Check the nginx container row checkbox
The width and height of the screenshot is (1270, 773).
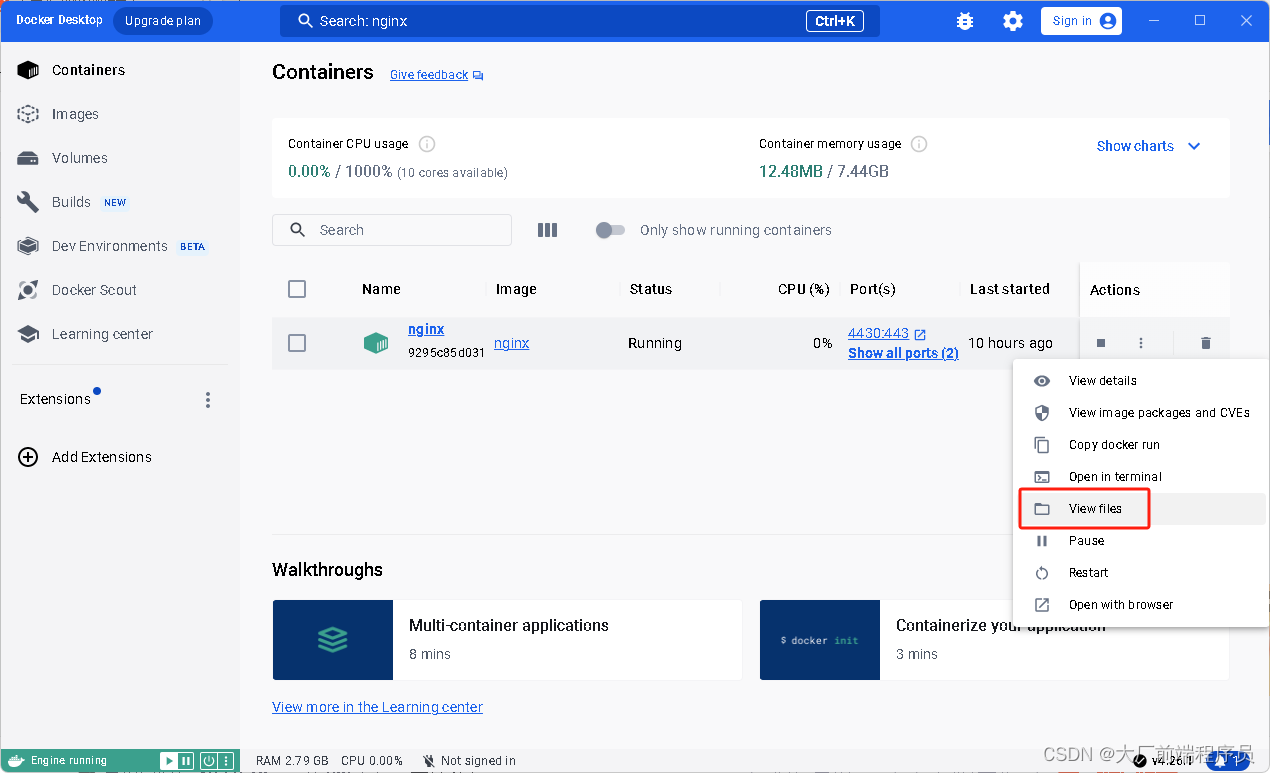pos(297,342)
